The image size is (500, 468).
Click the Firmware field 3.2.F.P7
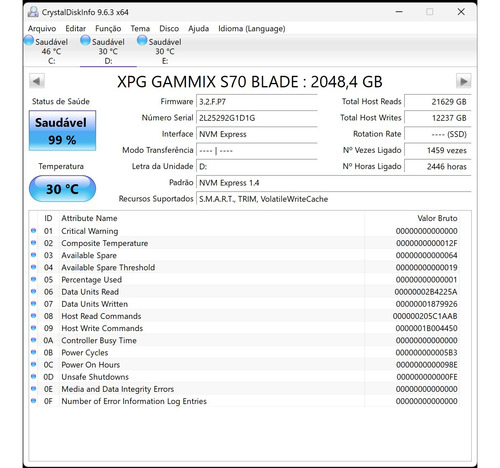(x=257, y=102)
